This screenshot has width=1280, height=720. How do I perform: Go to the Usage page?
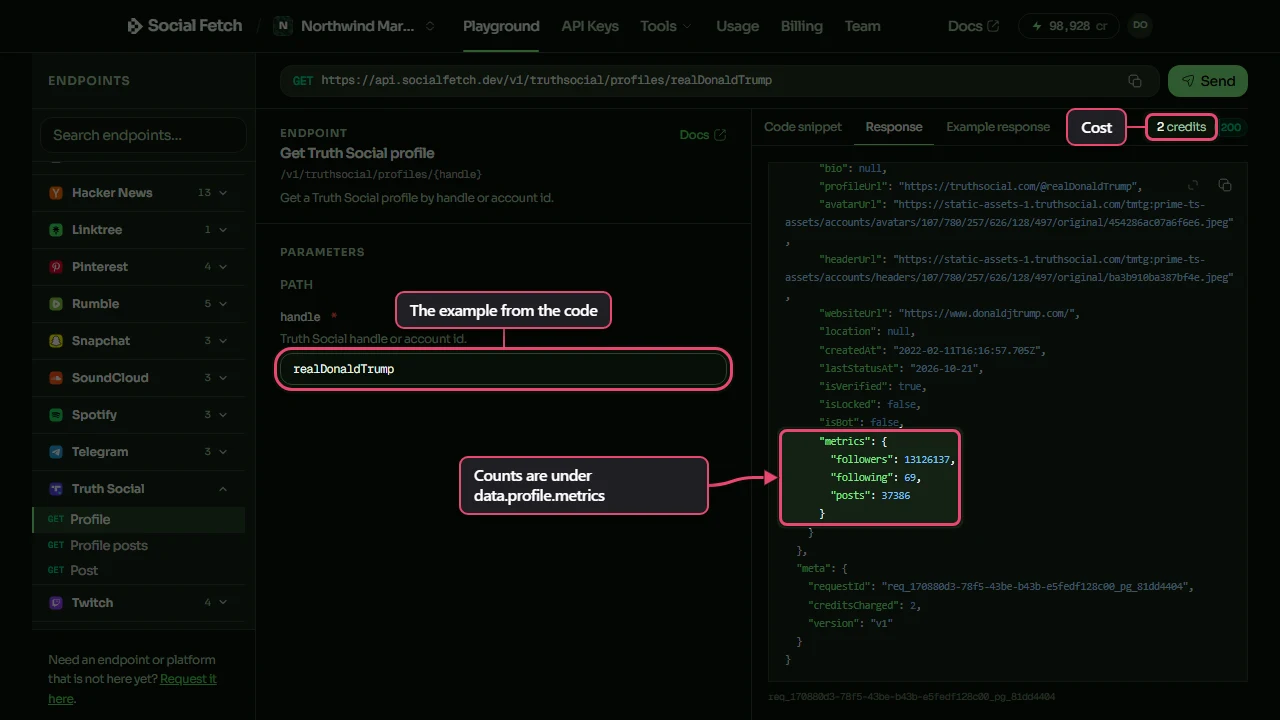coord(737,26)
